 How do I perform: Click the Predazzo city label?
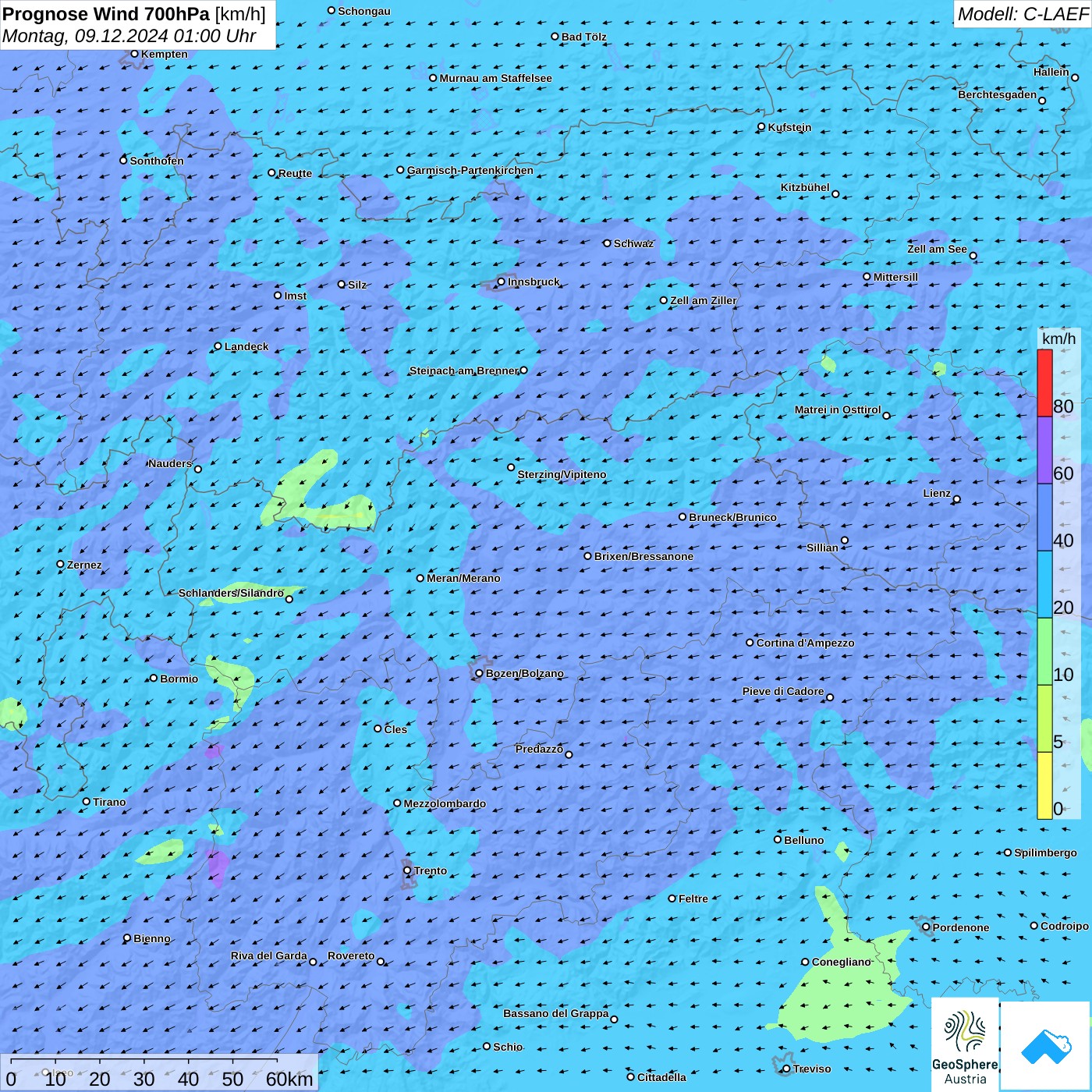point(539,749)
